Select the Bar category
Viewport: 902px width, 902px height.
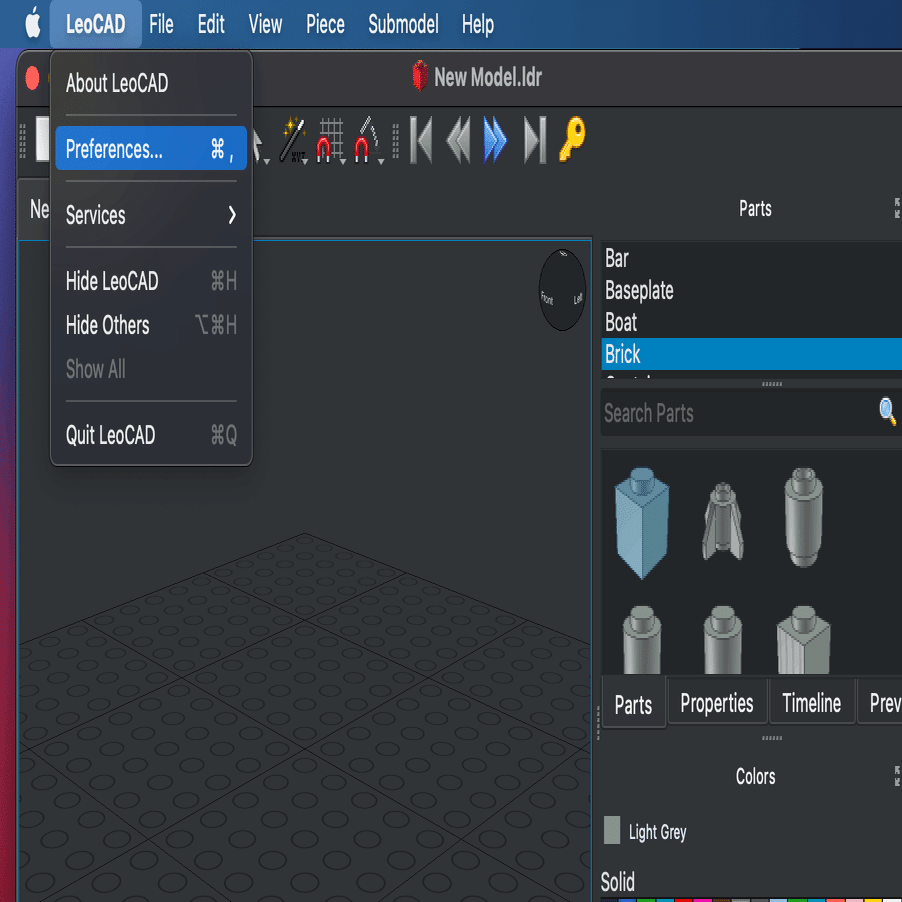point(751,258)
